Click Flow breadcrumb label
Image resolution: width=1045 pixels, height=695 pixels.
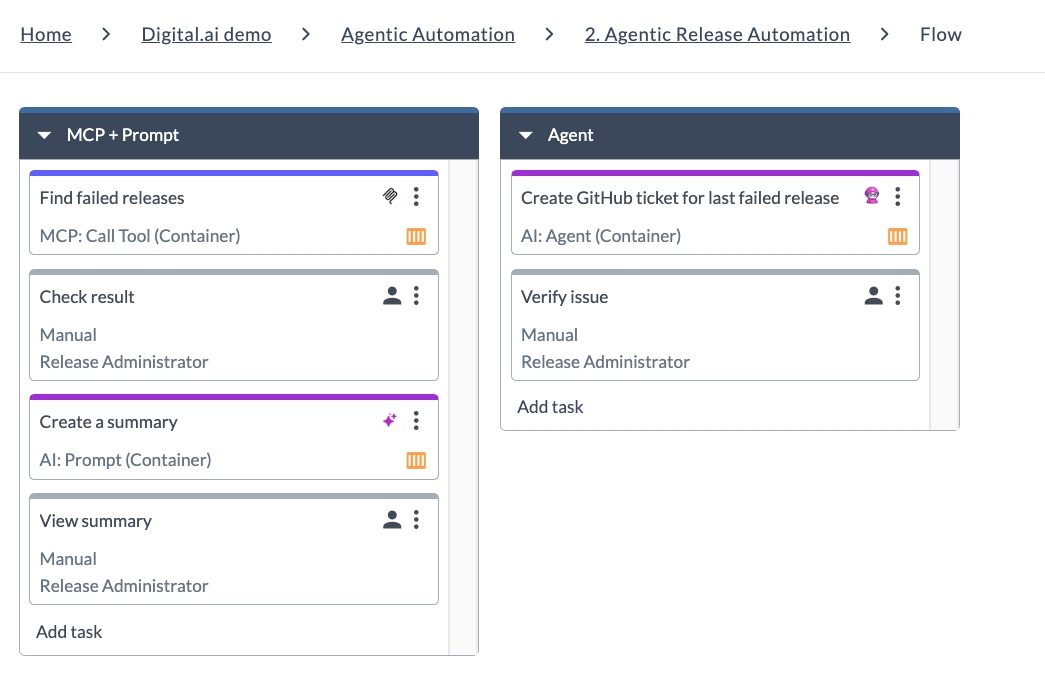point(940,34)
